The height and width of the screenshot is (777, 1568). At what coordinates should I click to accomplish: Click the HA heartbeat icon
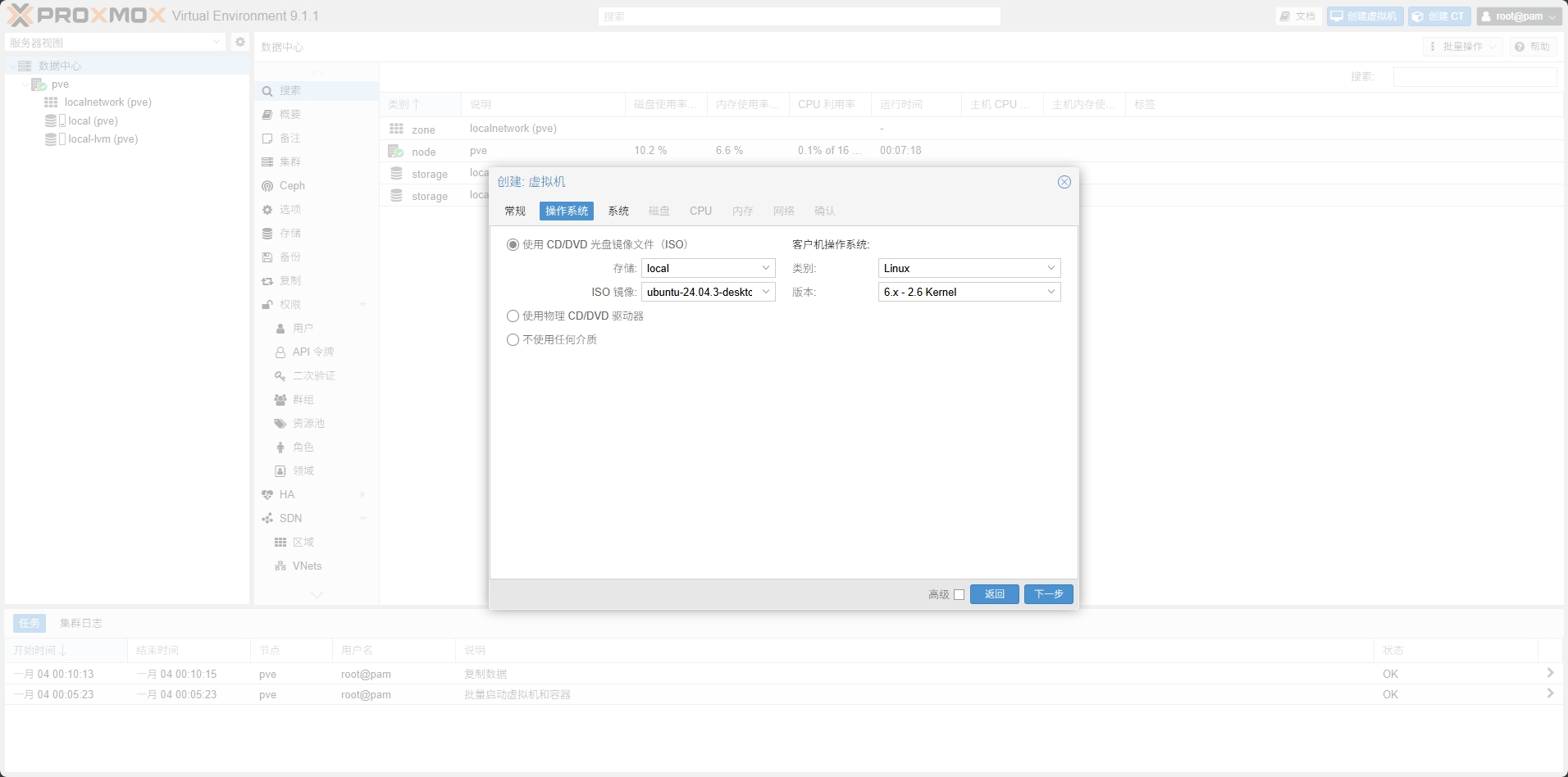[x=267, y=495]
